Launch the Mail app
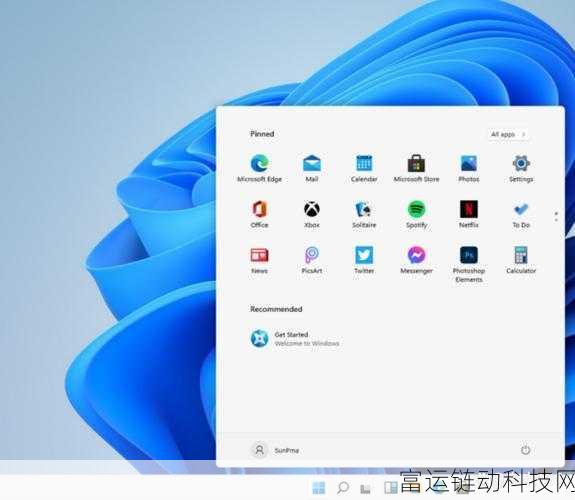Viewport: 575px width, 500px height. (312, 168)
